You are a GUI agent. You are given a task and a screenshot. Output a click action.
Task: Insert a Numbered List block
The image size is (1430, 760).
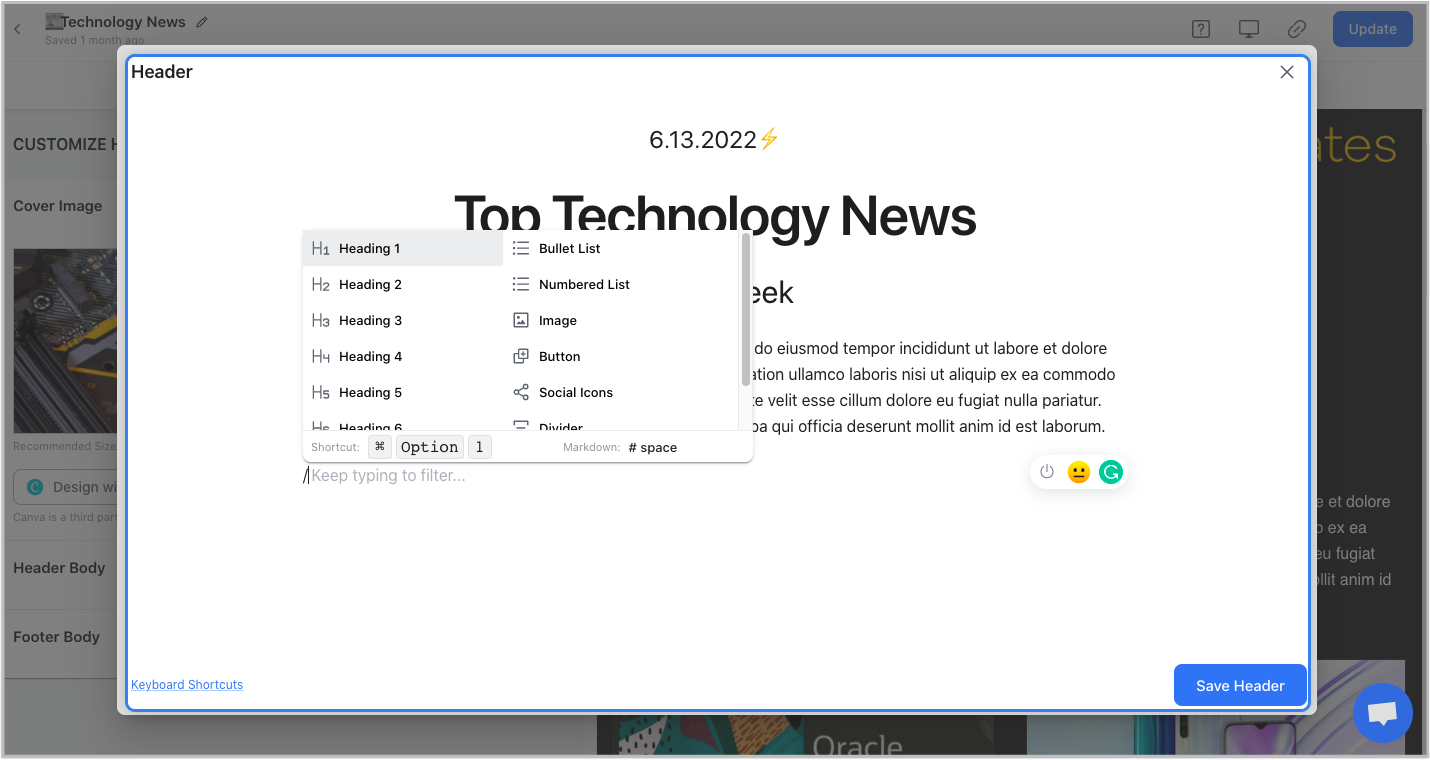620,284
